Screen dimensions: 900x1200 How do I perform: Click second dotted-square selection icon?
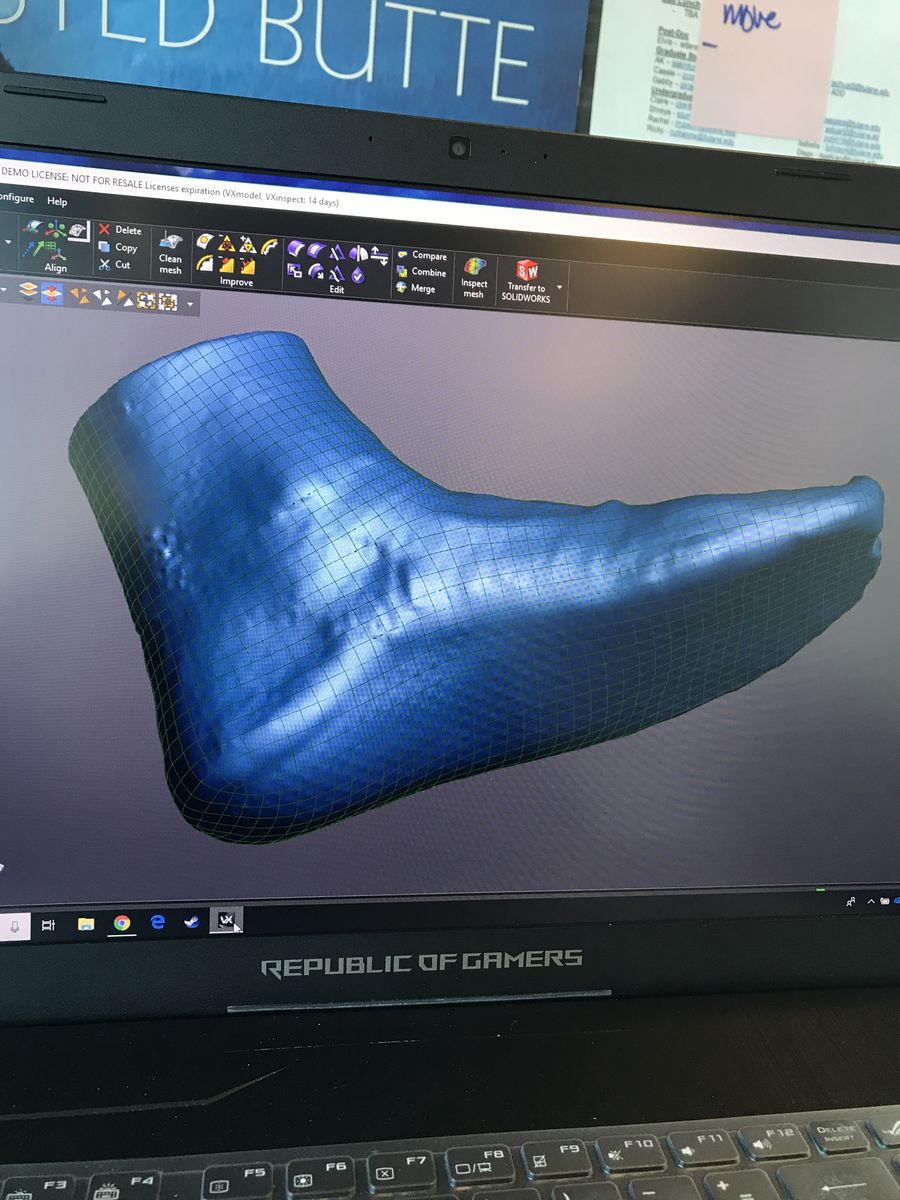click(x=167, y=300)
